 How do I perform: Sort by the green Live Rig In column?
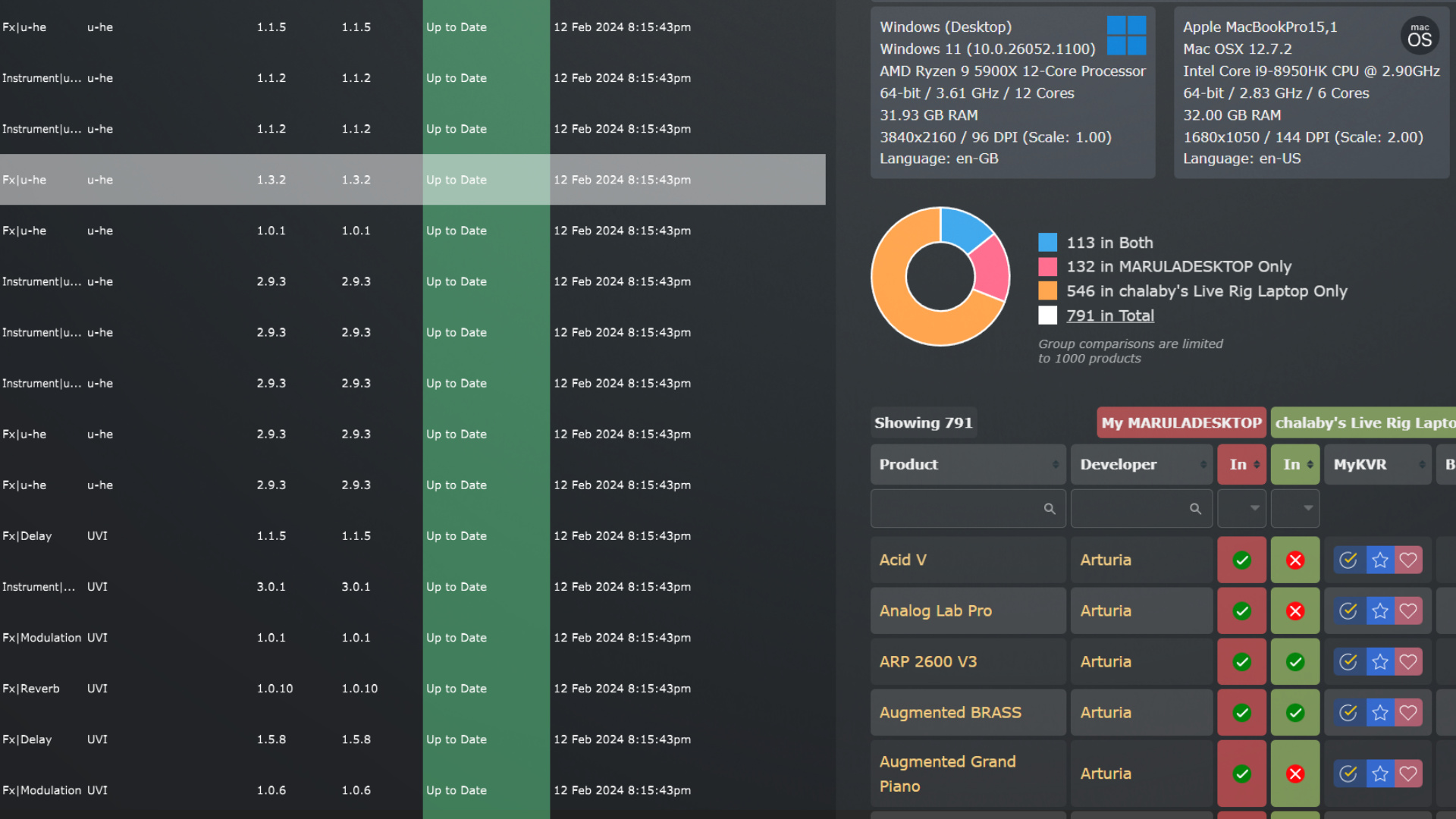point(1295,464)
